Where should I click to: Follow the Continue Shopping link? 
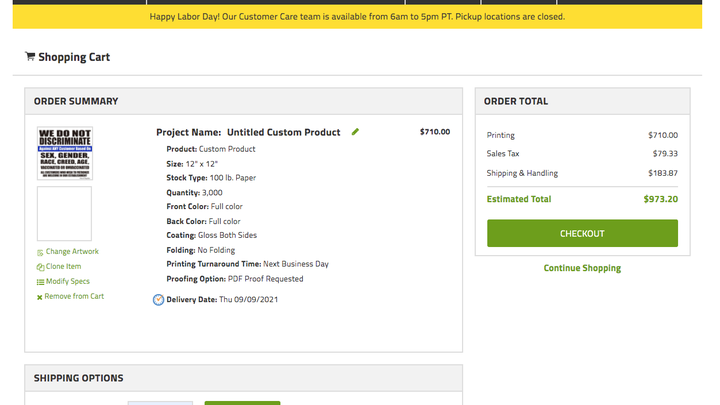(582, 268)
